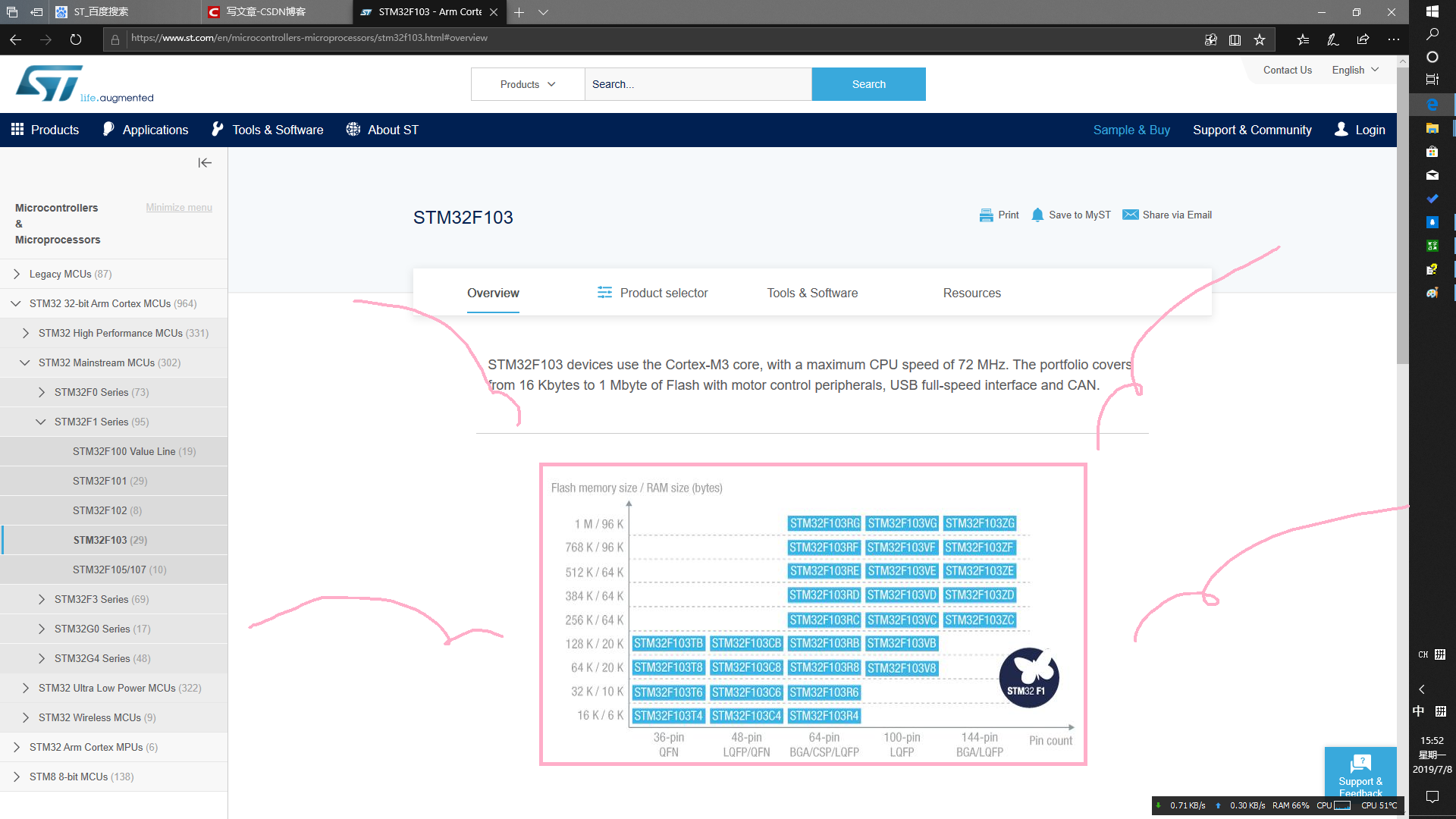Open About ST navigation menu
Screen dimensions: 1456x819
382,130
